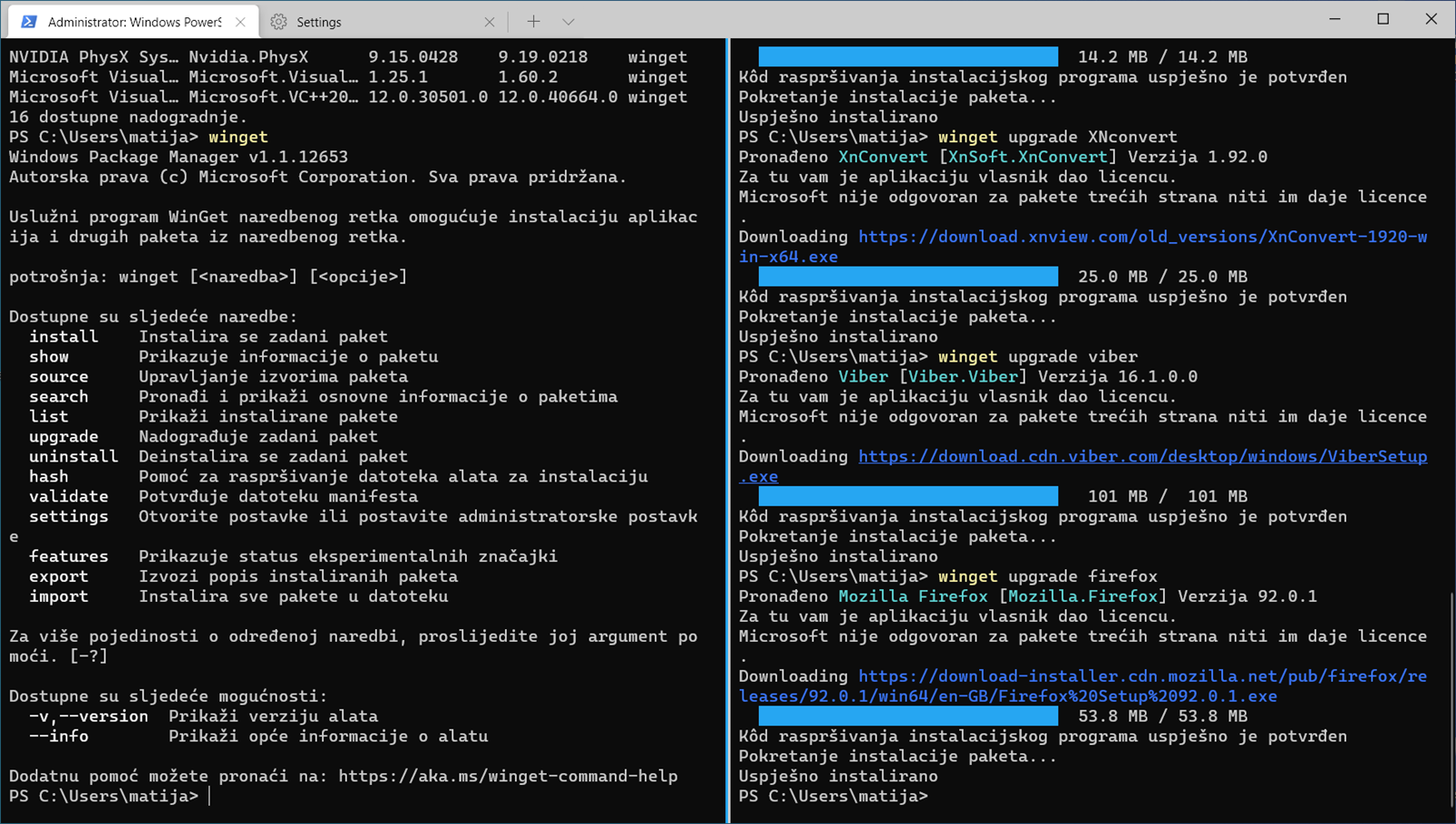Open the XnConvert download link at xnview.com

(x=1083, y=247)
